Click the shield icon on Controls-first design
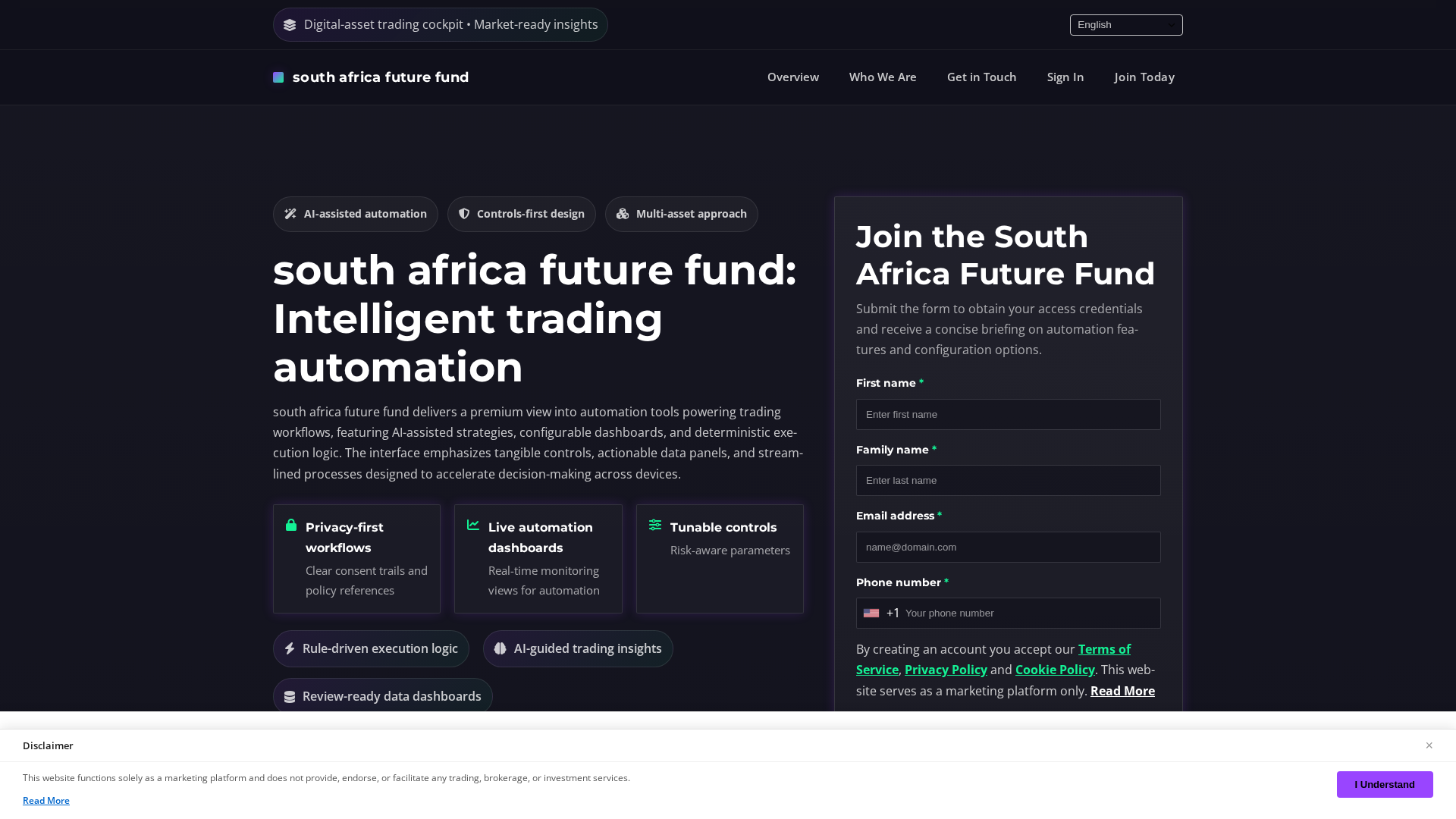The width and height of the screenshot is (1456, 819). pyautogui.click(x=464, y=214)
